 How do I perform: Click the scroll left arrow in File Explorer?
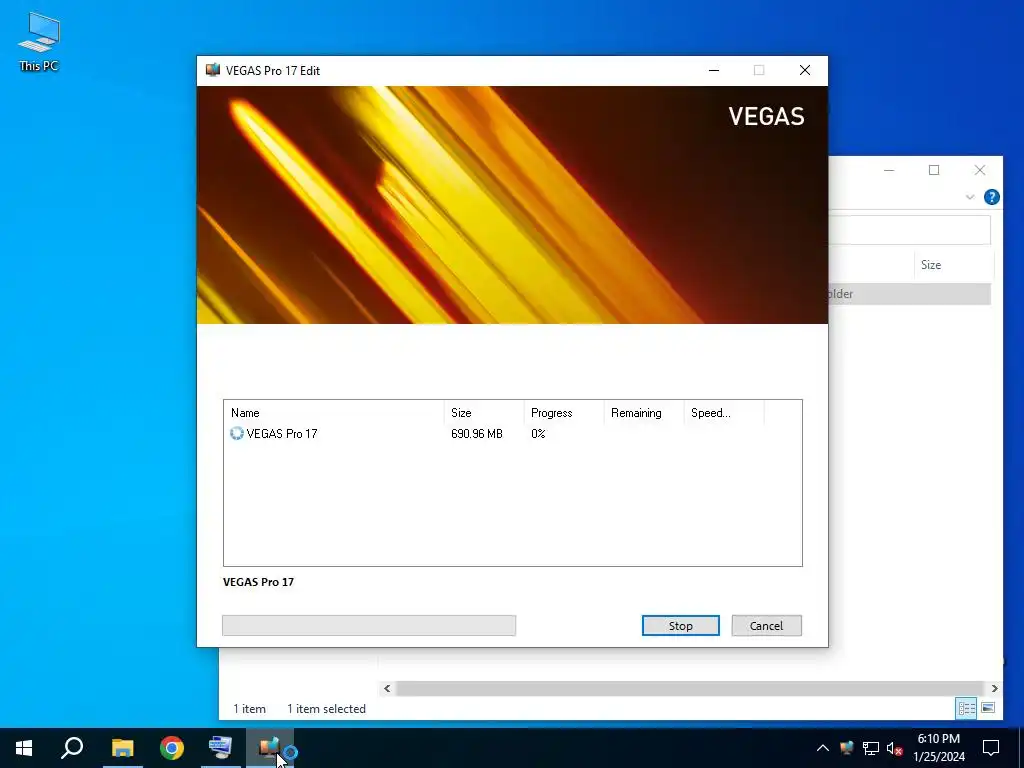coord(387,688)
